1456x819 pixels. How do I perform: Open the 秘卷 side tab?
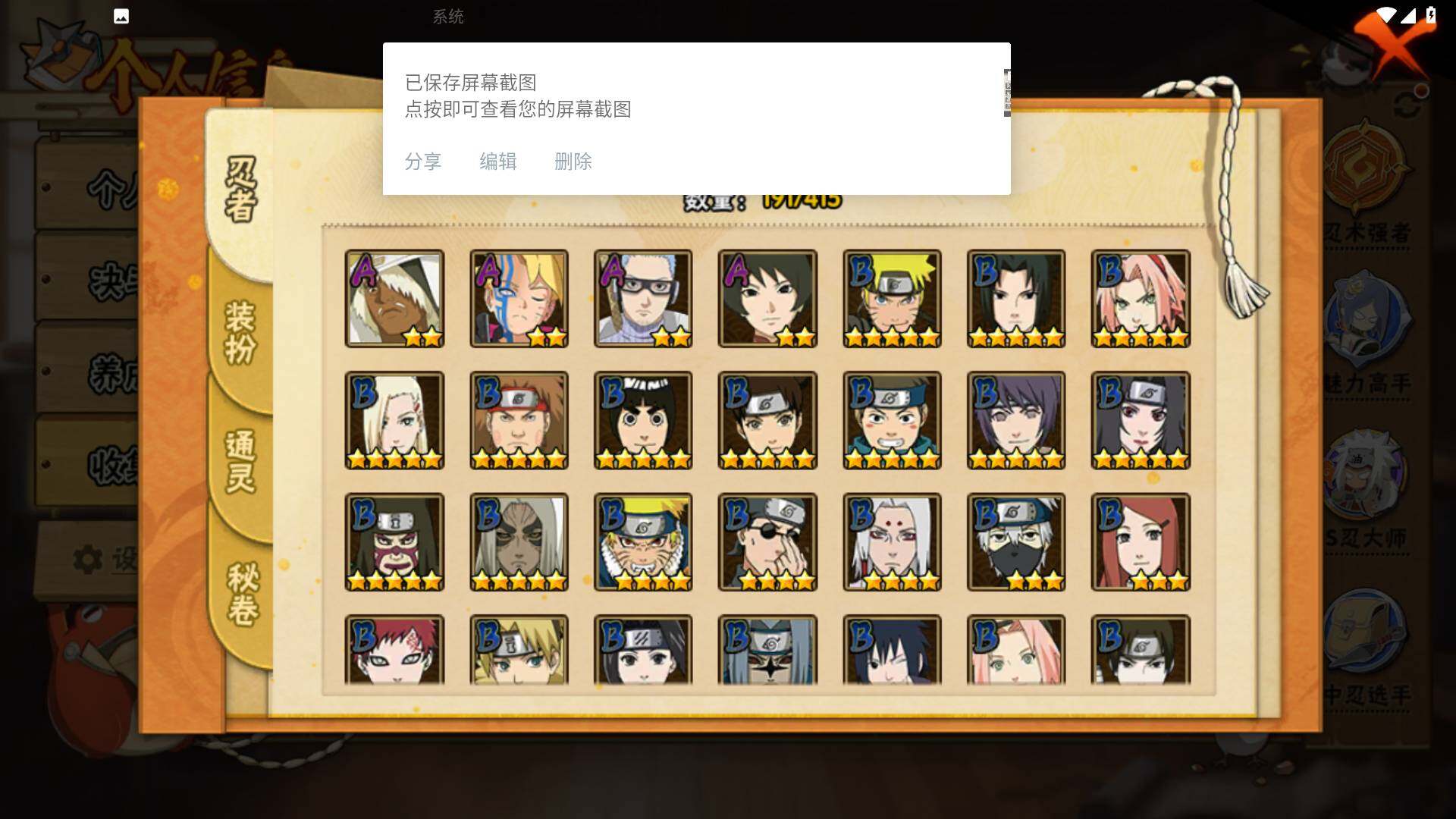click(x=243, y=593)
